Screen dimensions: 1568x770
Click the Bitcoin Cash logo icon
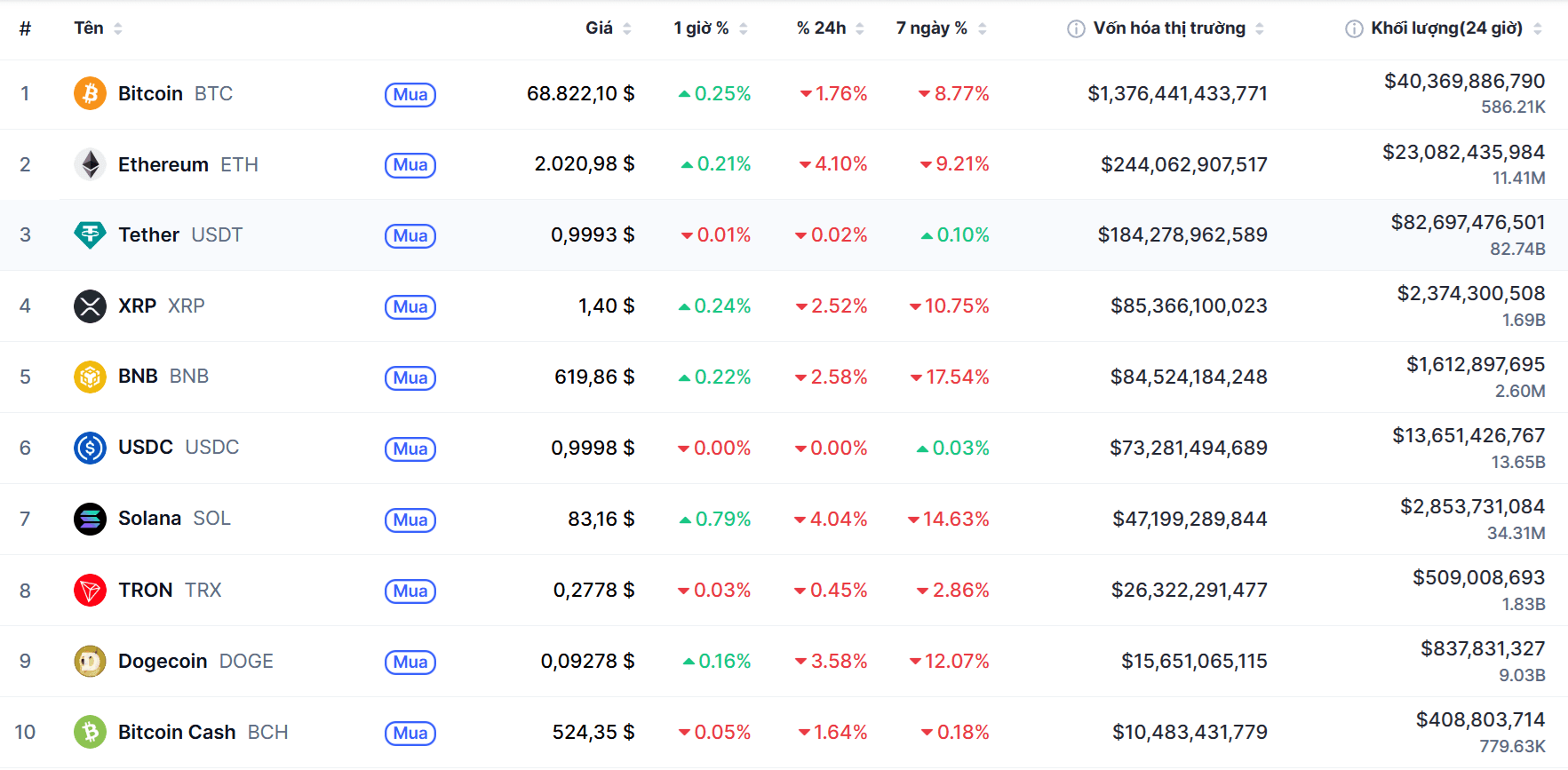click(x=90, y=732)
